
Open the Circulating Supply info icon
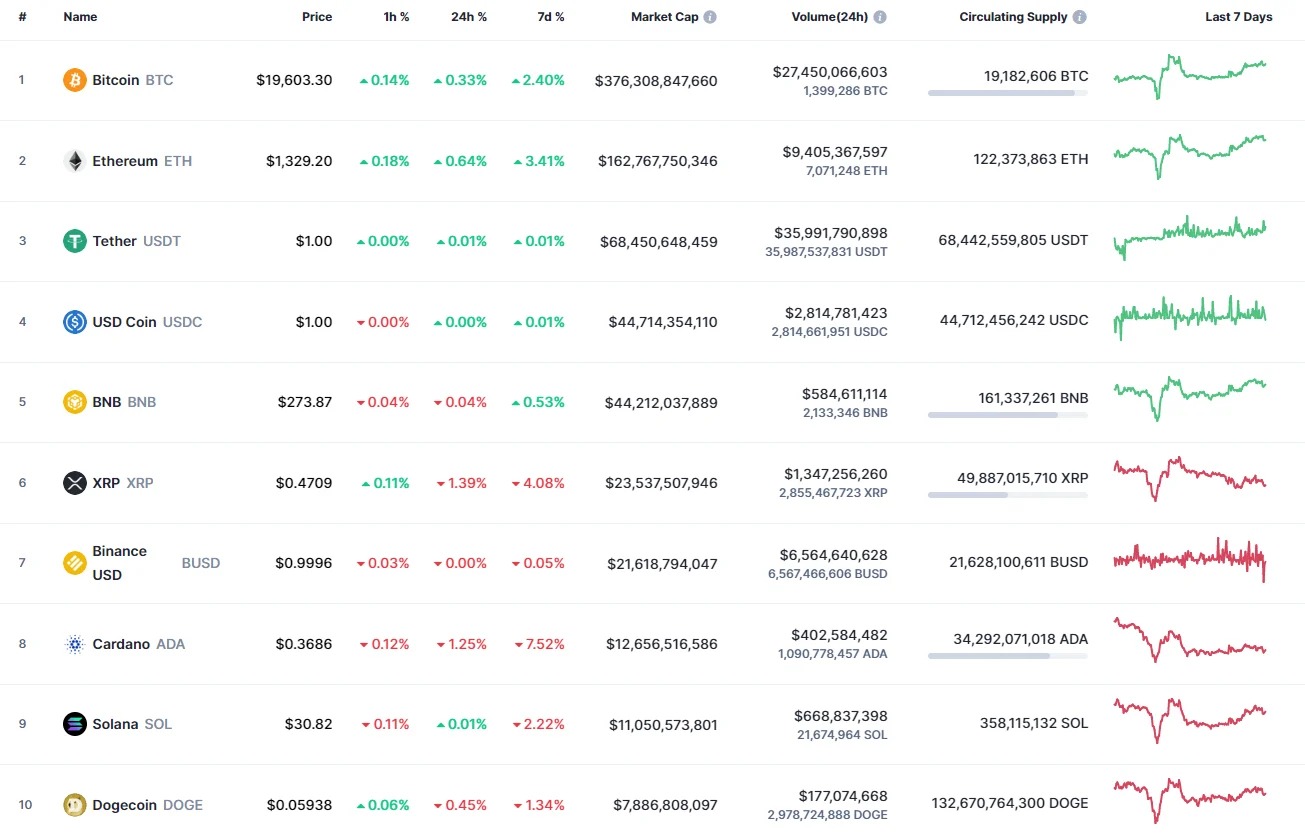coord(1078,16)
